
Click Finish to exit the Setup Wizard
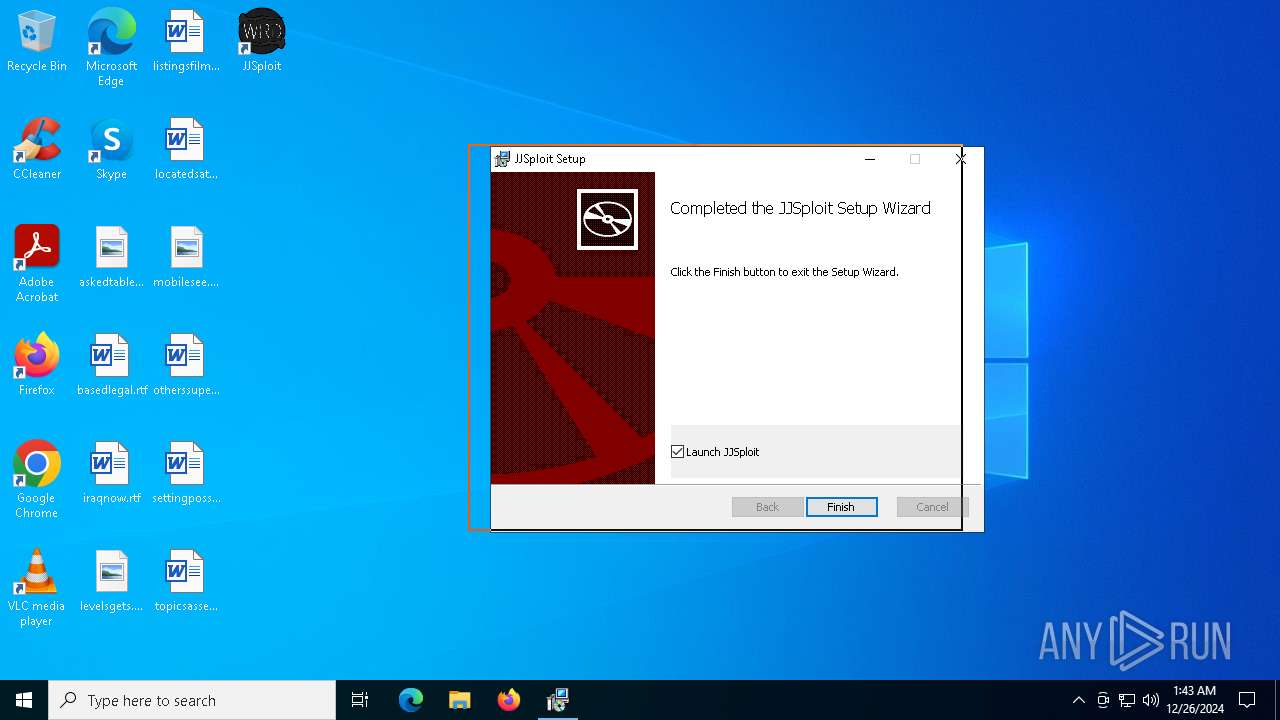pyautogui.click(x=841, y=507)
